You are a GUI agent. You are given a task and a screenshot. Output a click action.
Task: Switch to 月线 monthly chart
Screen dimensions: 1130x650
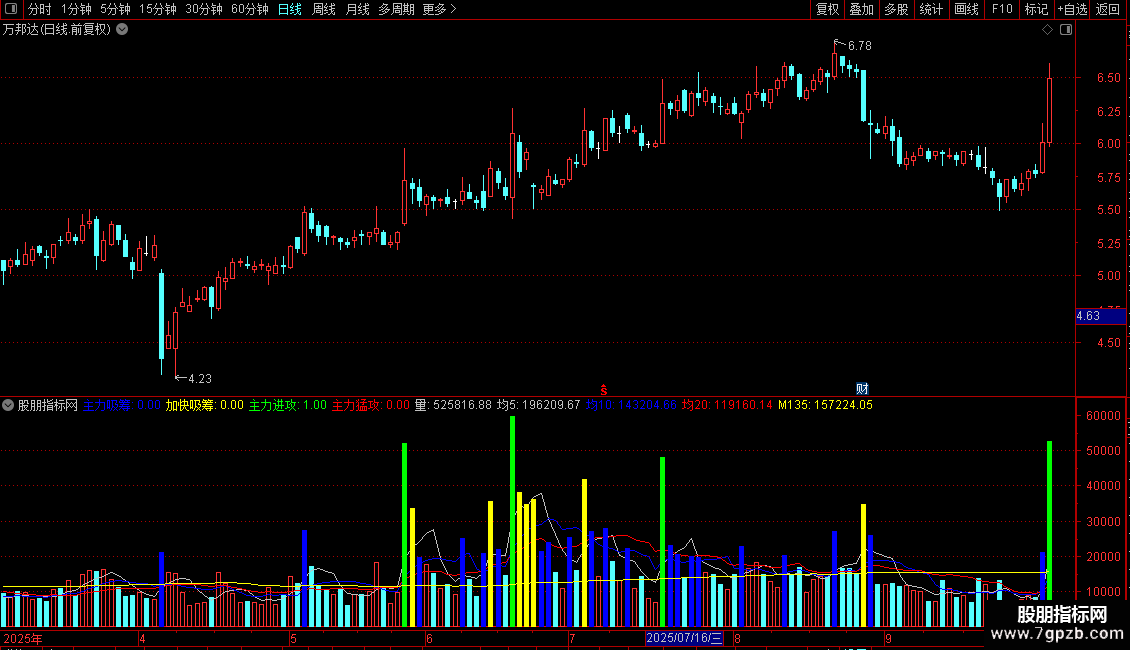coord(357,9)
